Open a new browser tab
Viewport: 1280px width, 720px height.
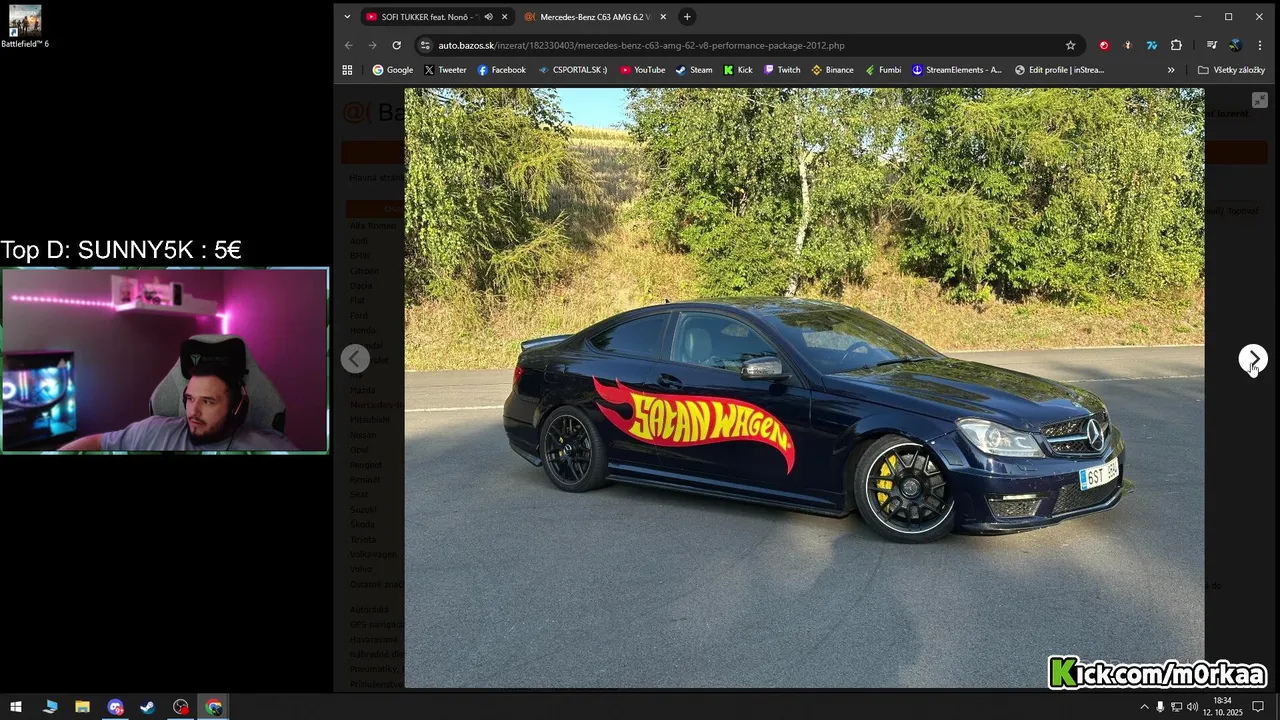(687, 17)
